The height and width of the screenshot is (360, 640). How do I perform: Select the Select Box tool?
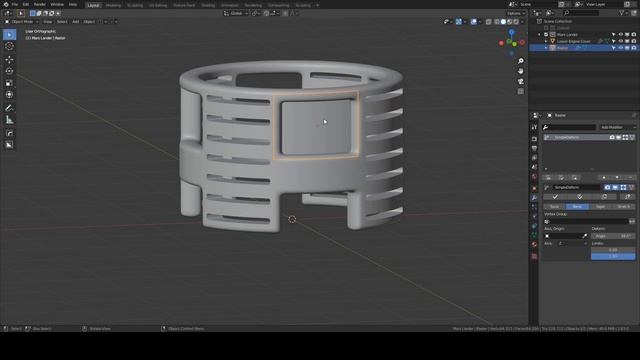[9, 35]
